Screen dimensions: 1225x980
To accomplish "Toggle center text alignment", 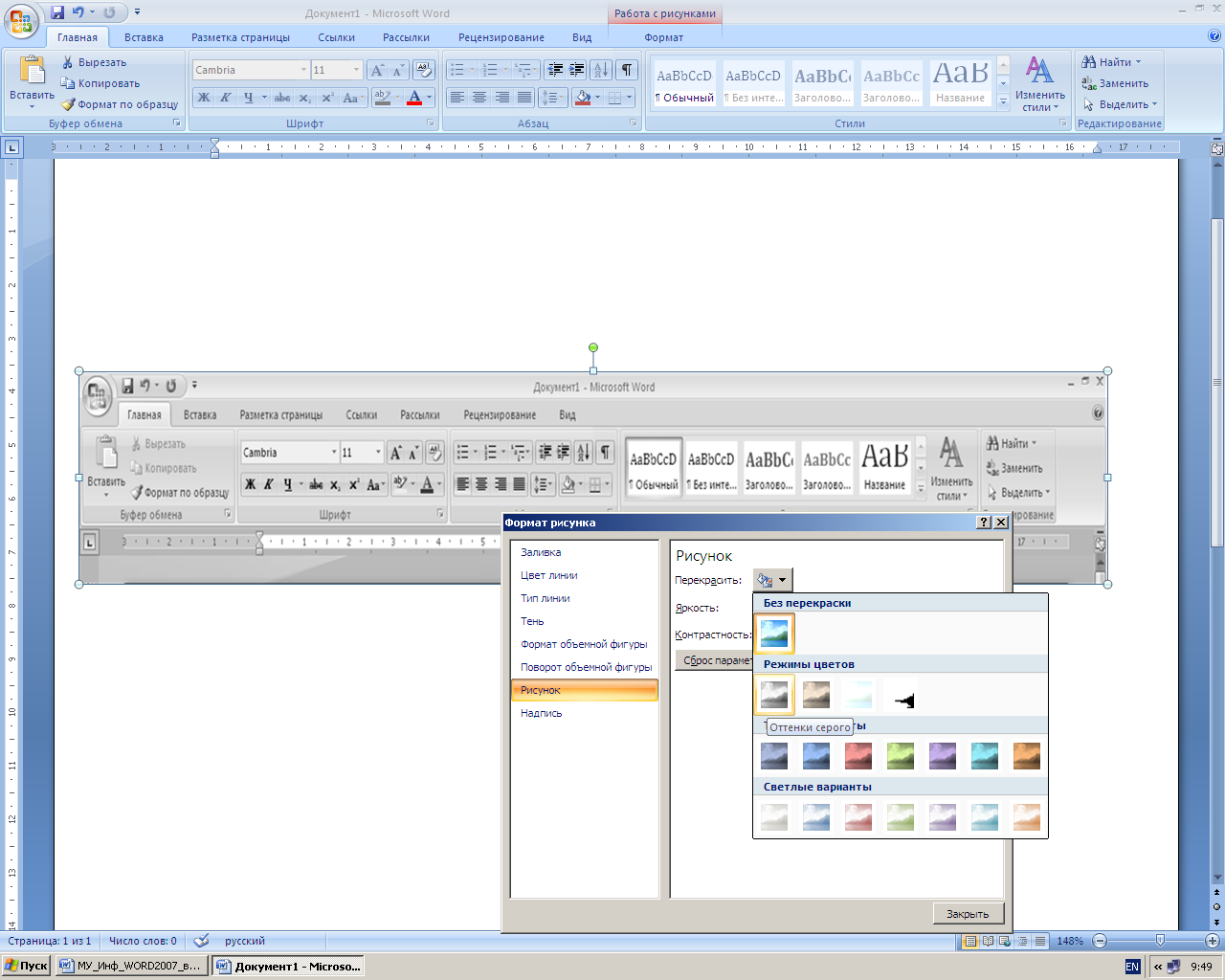I will pyautogui.click(x=479, y=98).
